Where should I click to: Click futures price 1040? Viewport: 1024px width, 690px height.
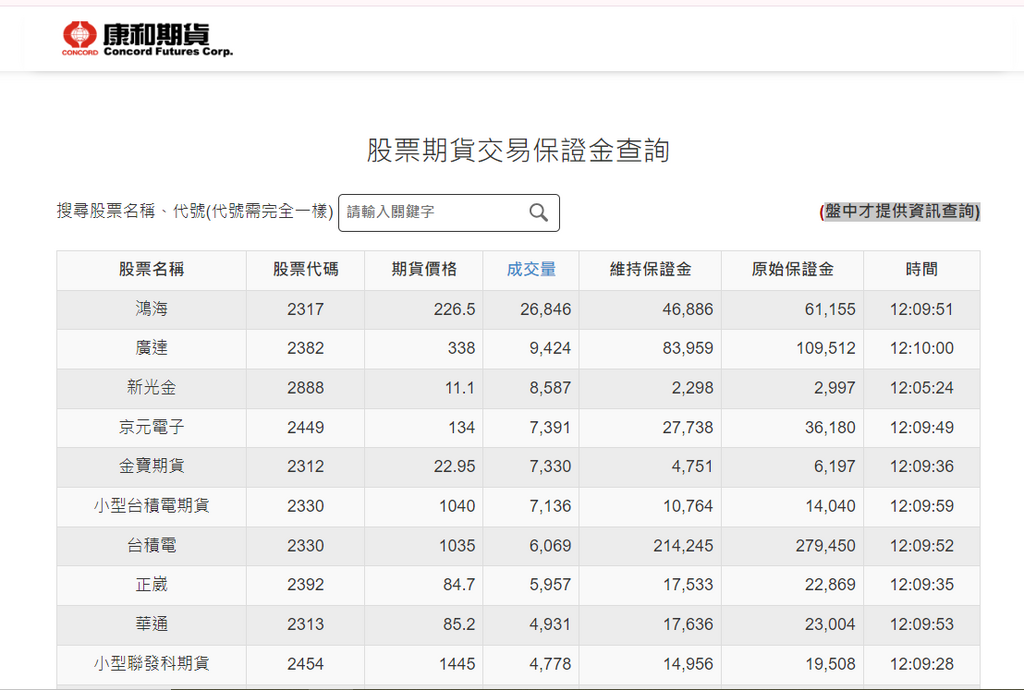point(457,506)
